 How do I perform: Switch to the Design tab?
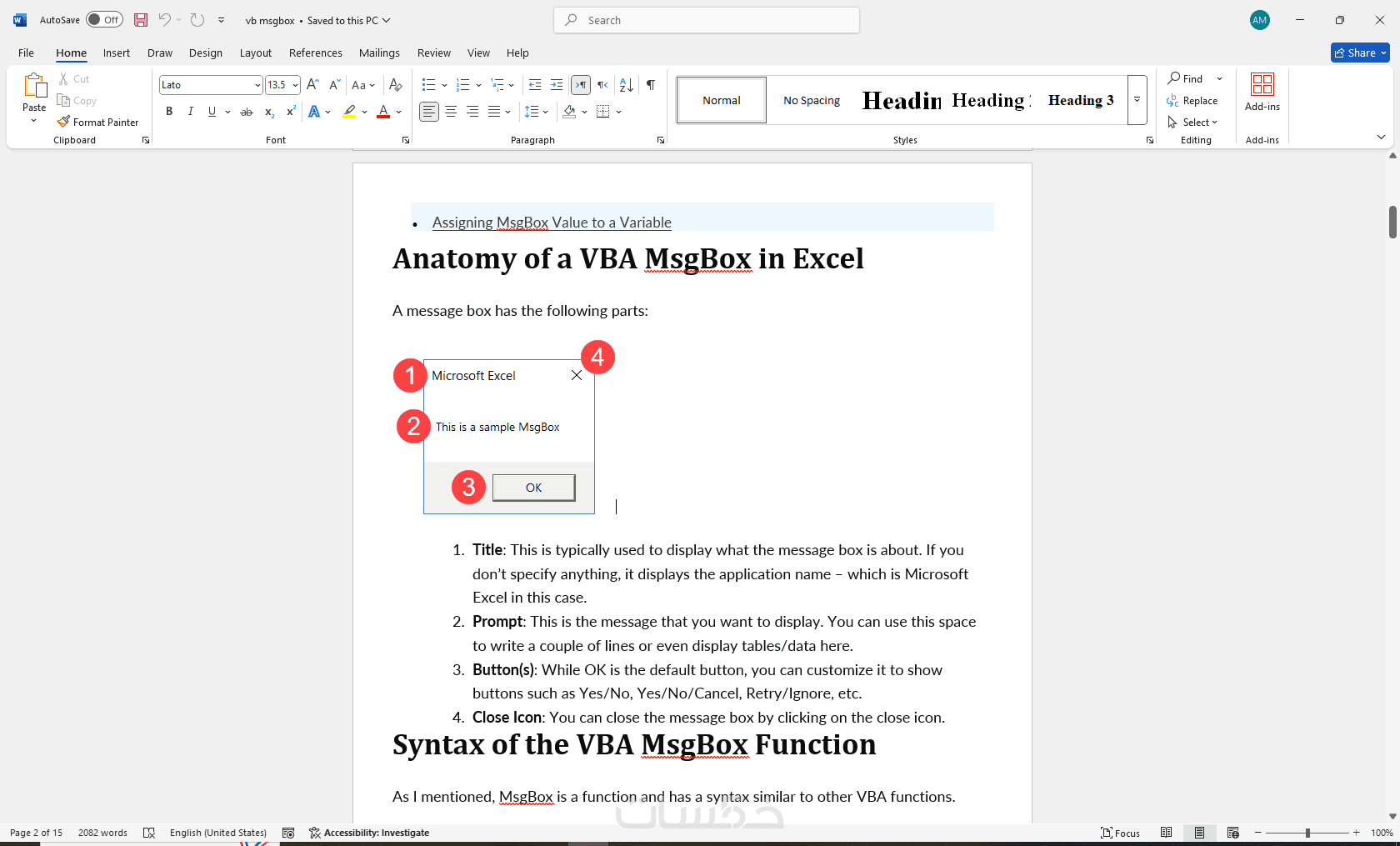(x=206, y=53)
